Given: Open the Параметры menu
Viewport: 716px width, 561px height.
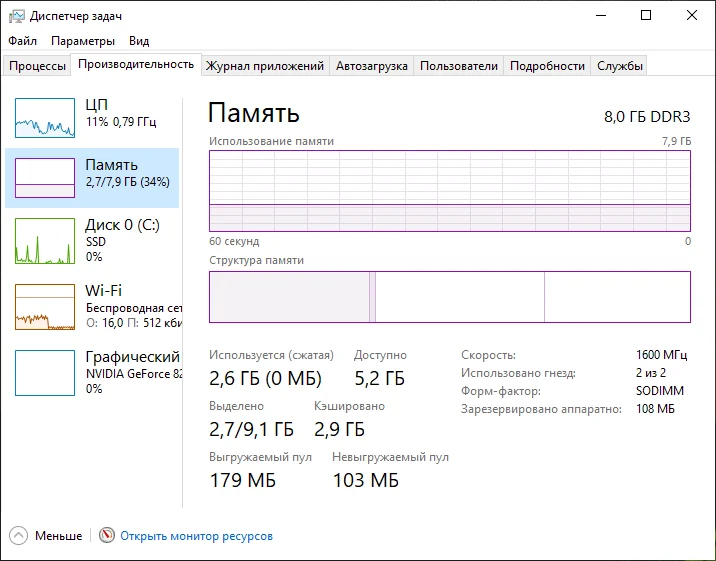Looking at the screenshot, I should click(83, 41).
